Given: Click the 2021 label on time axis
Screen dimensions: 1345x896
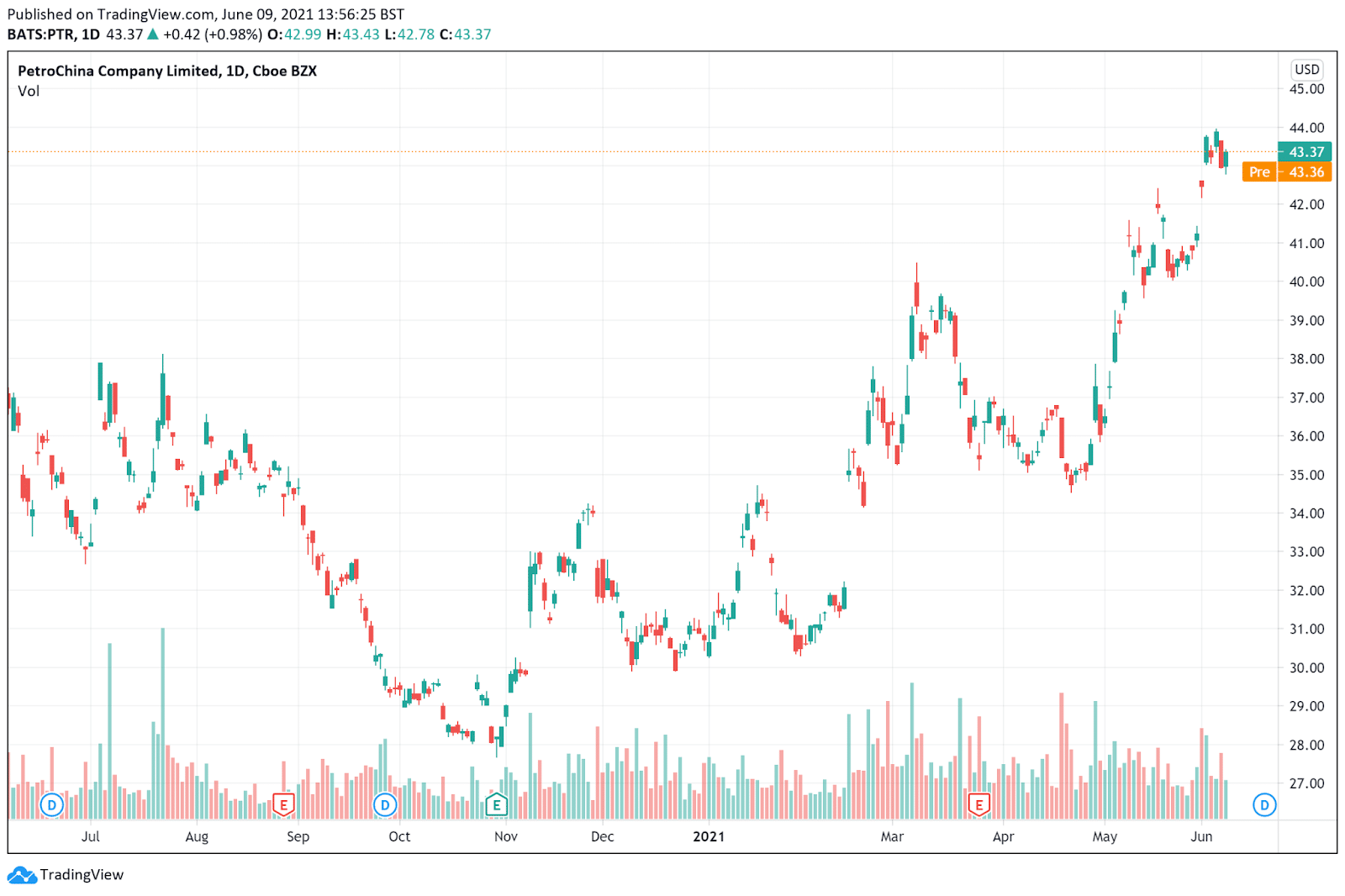Looking at the screenshot, I should [709, 836].
